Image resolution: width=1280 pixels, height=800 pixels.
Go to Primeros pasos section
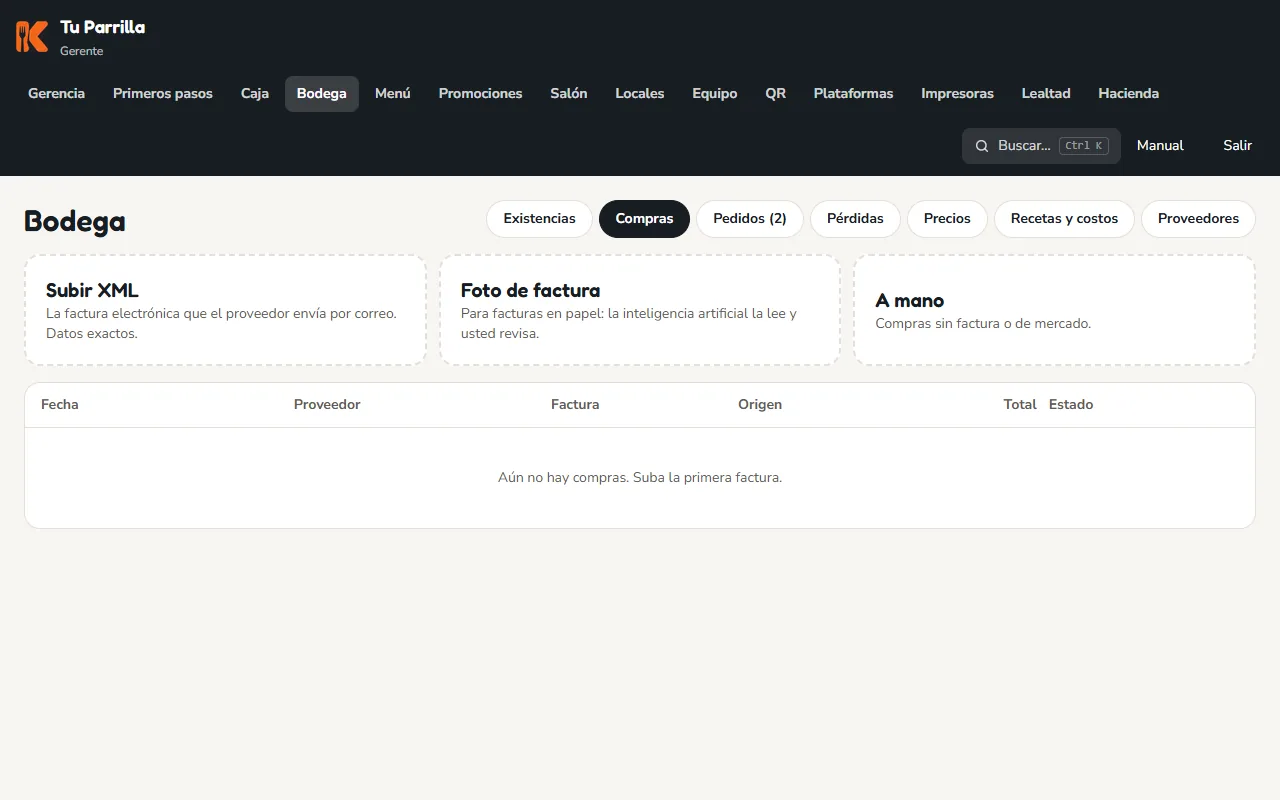[163, 94]
